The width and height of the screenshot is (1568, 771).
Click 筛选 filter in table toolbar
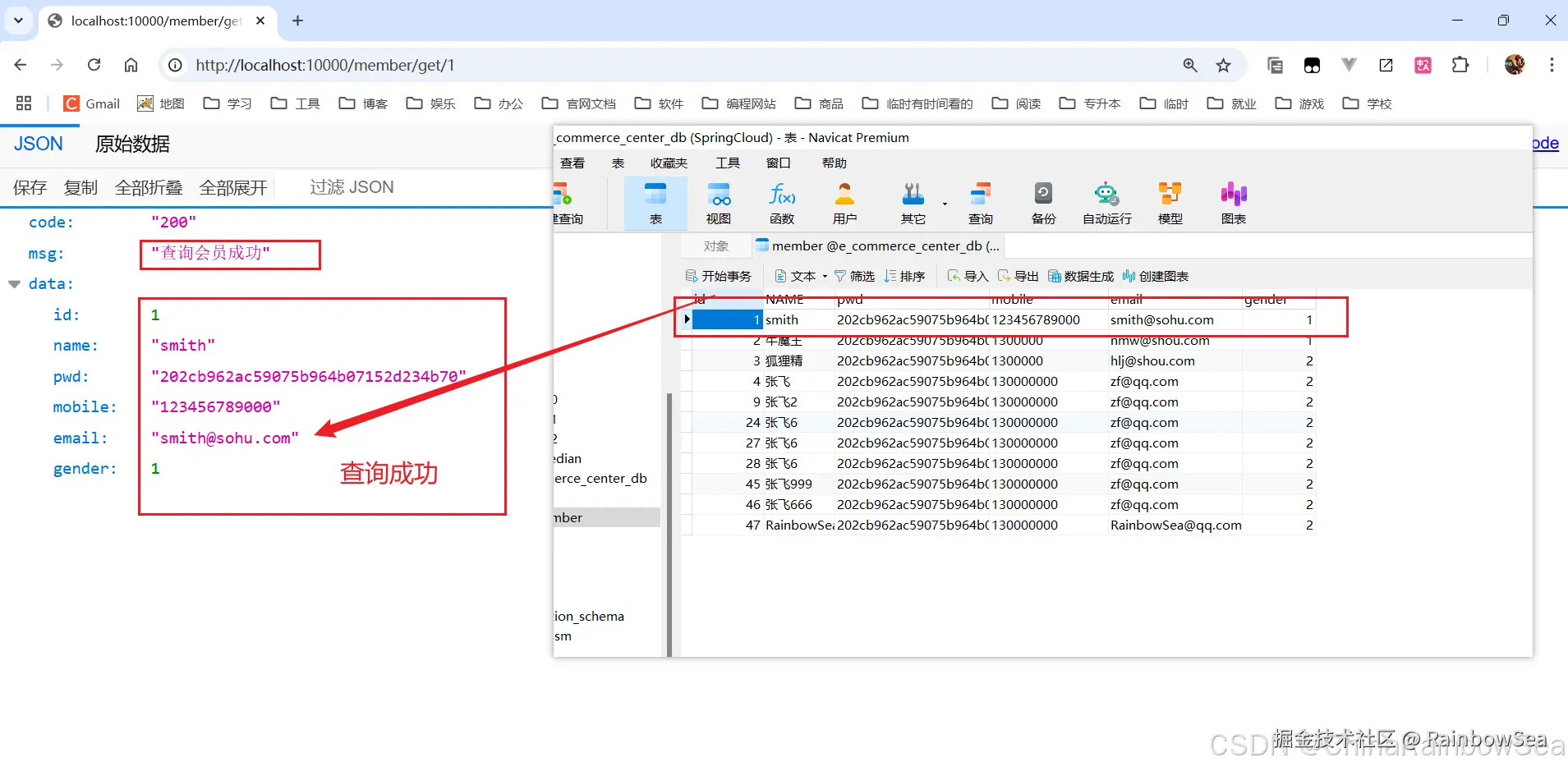[855, 276]
